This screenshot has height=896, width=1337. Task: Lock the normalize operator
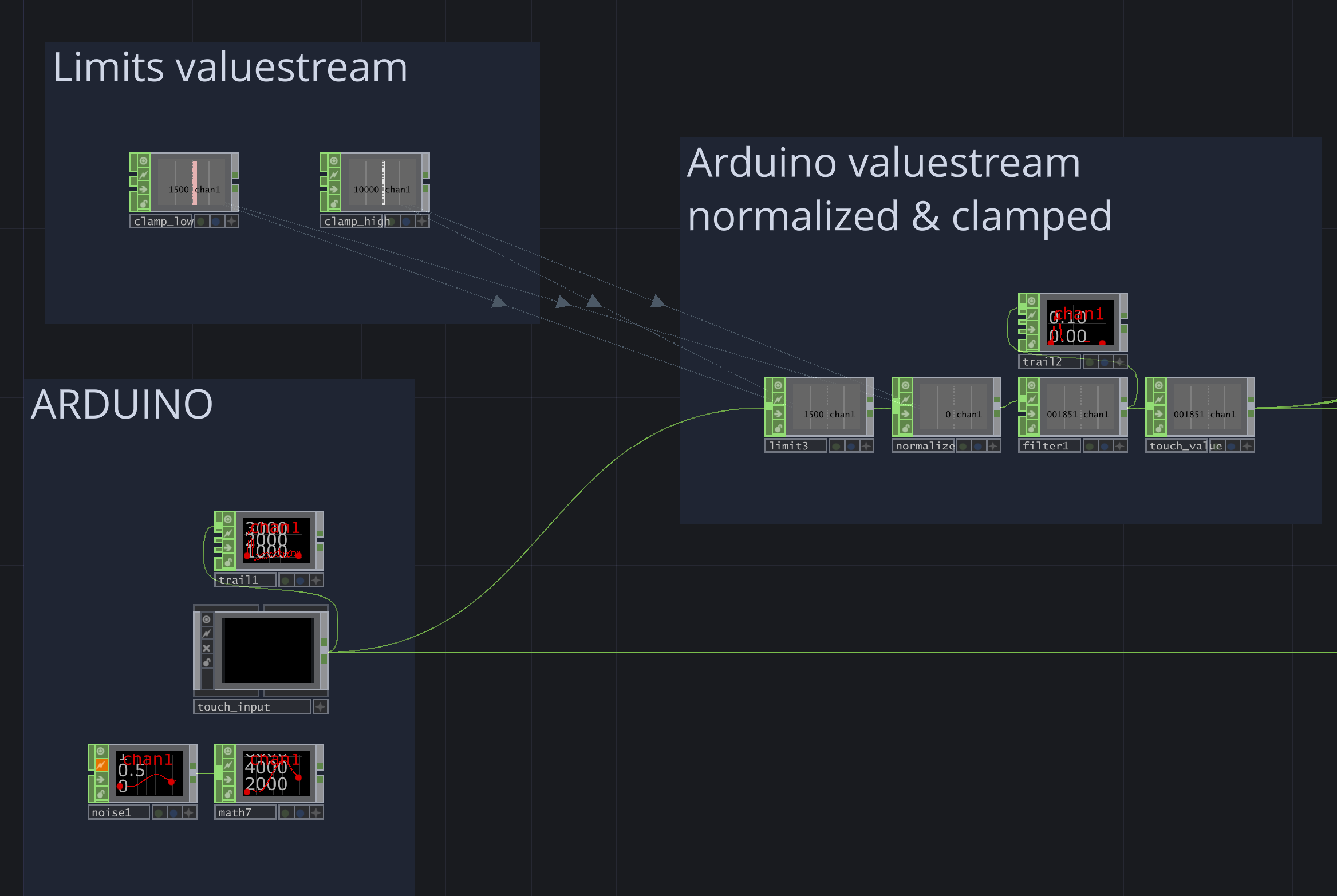click(x=905, y=428)
